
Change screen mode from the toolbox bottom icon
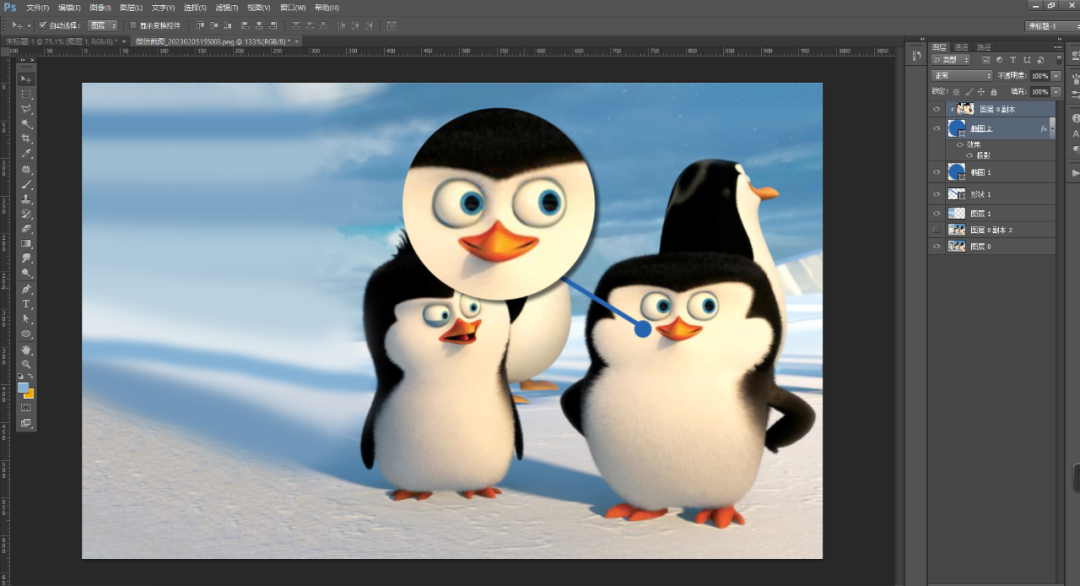click(26, 423)
